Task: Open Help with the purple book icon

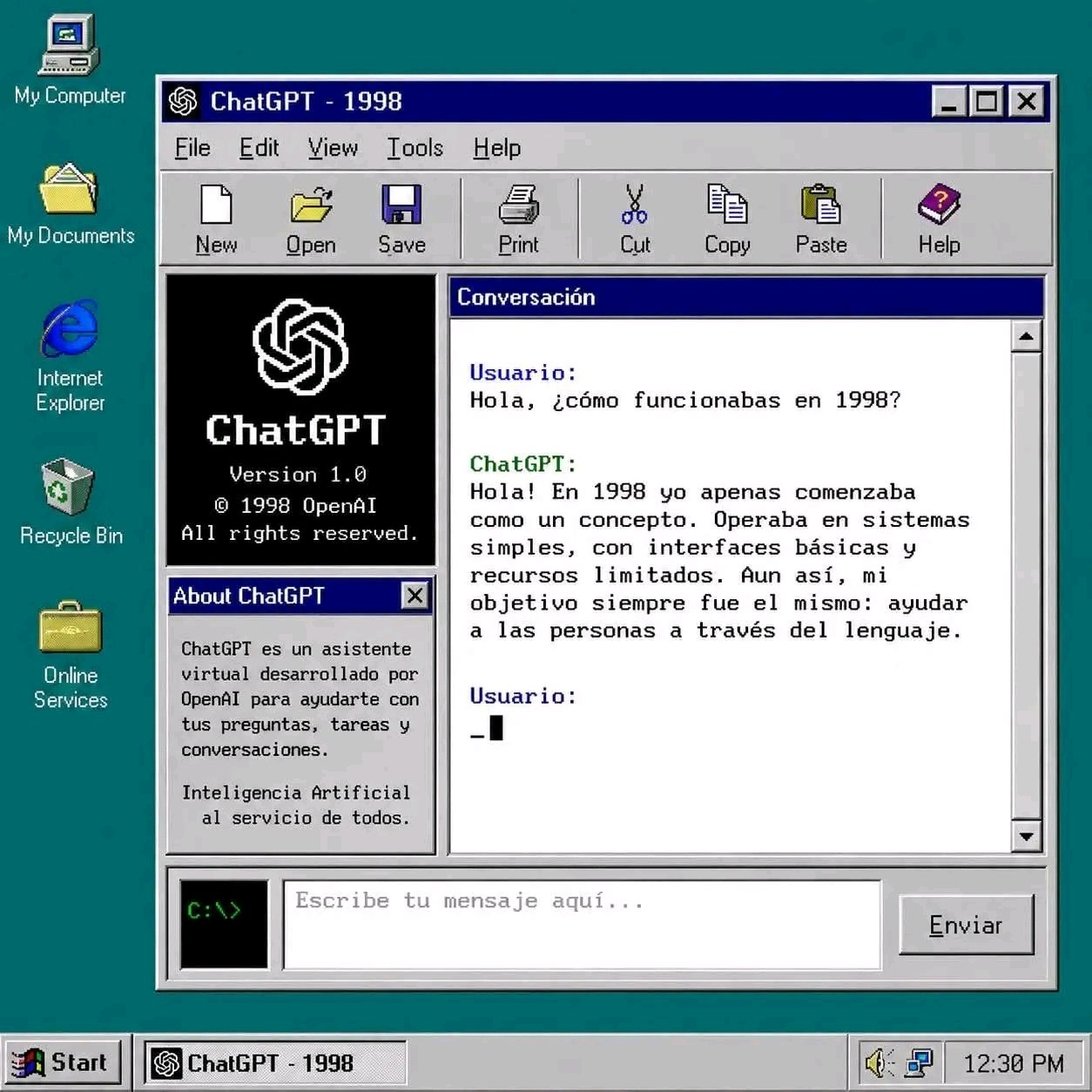Action: 939,206
